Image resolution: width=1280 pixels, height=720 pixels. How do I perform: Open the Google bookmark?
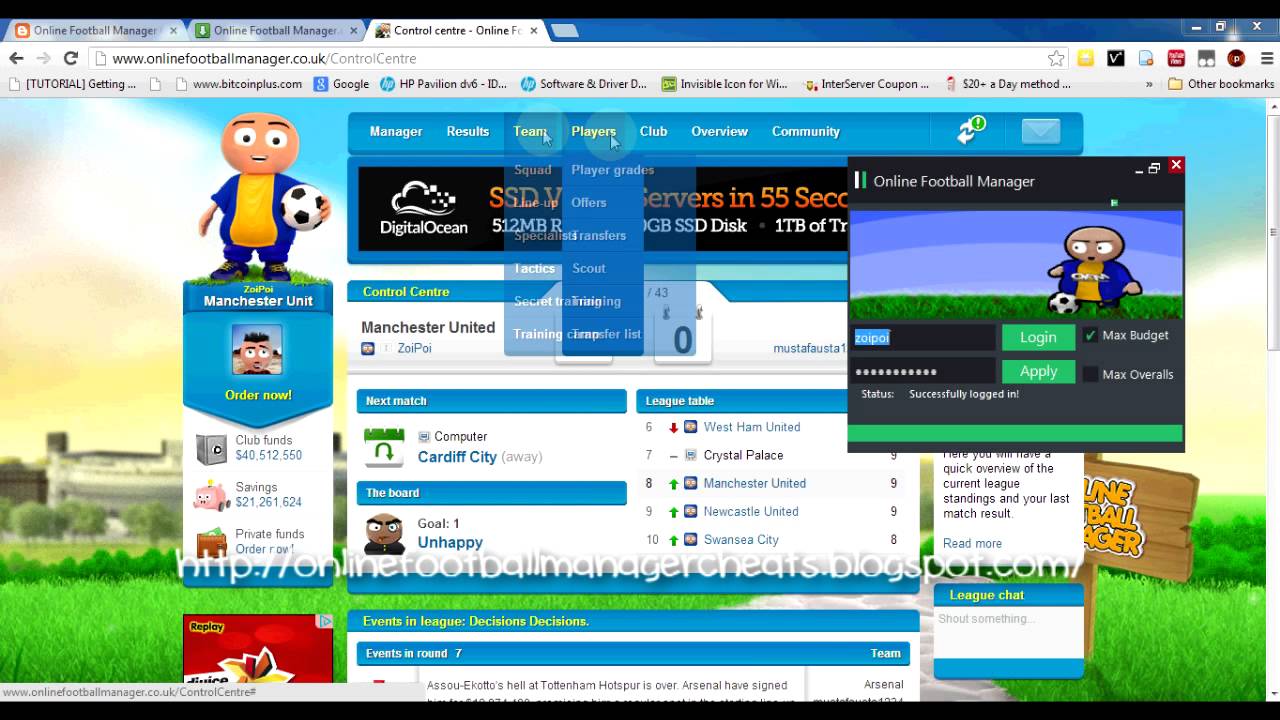click(x=341, y=84)
